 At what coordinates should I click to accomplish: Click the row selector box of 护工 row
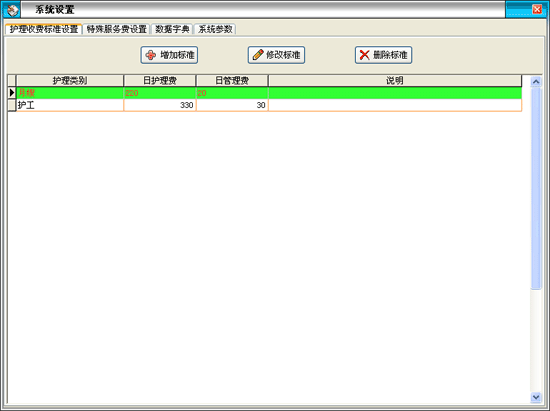12,105
